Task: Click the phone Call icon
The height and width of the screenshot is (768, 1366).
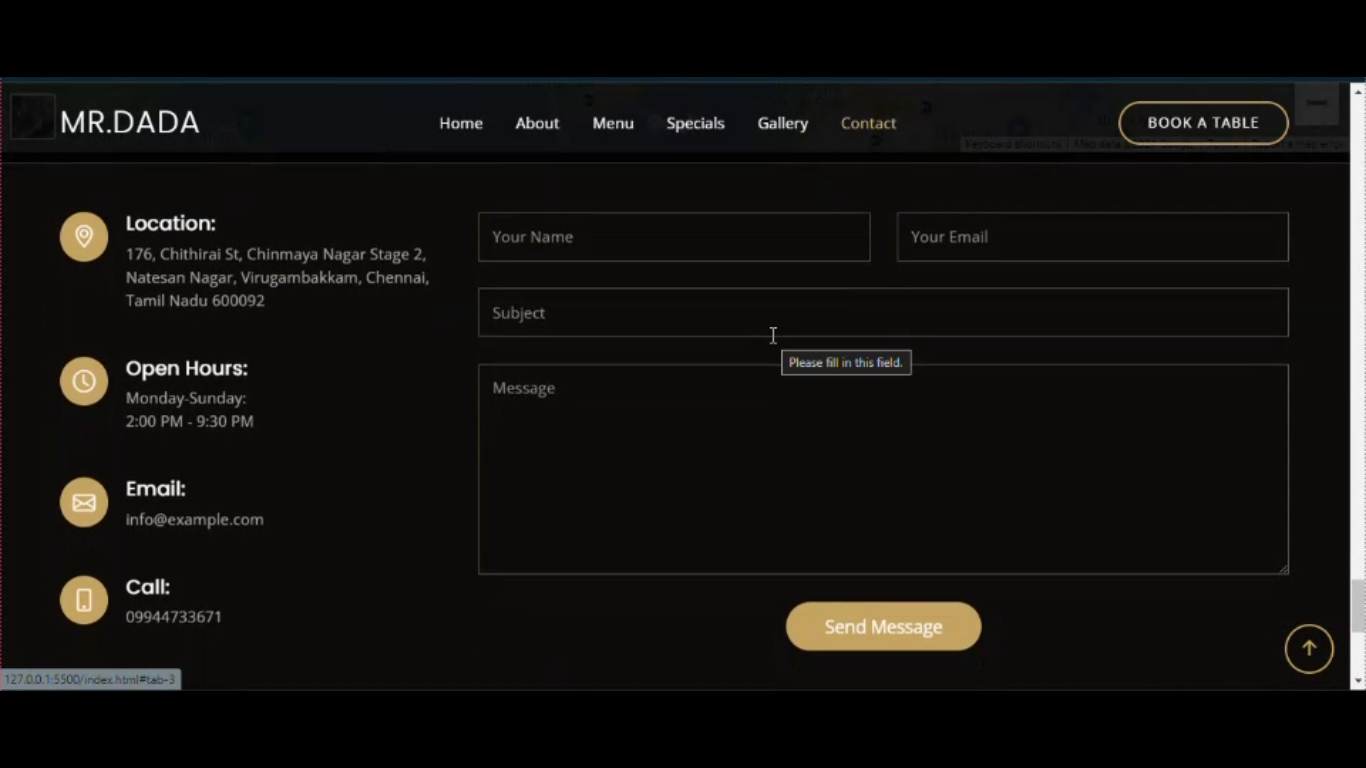Action: point(84,600)
